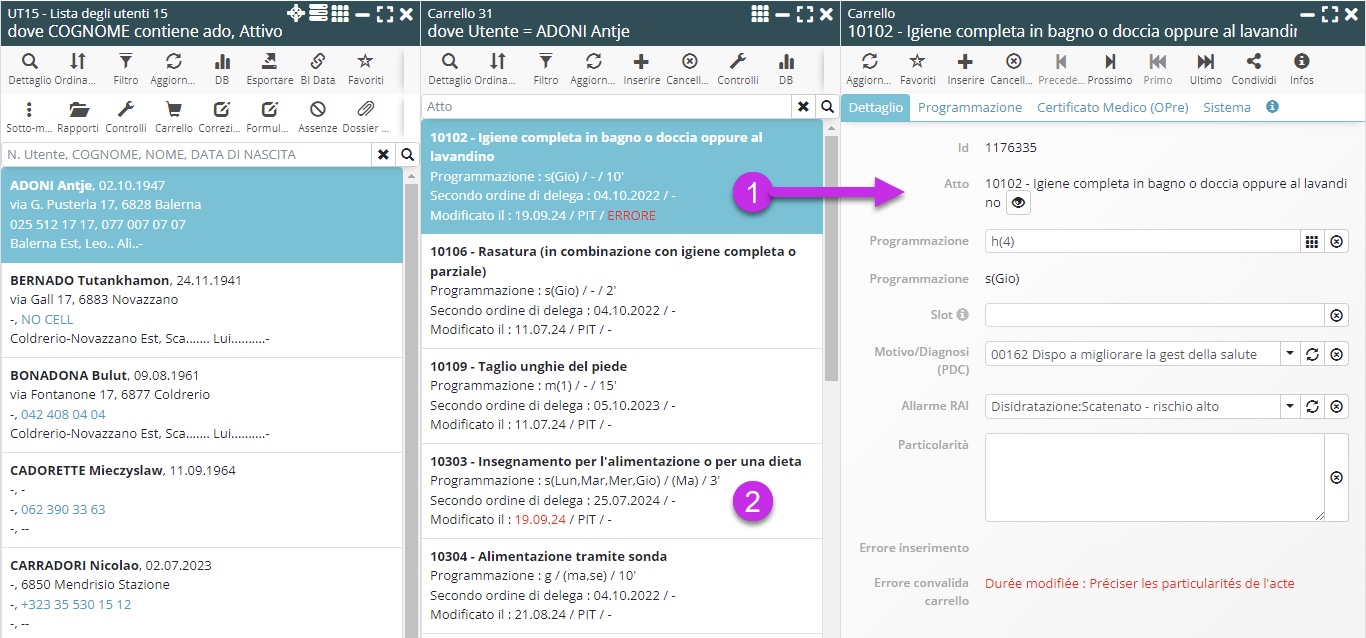Viewport: 1366px width, 638px height.
Task: Open the Programmazione grid picker button
Action: [x=1312, y=241]
